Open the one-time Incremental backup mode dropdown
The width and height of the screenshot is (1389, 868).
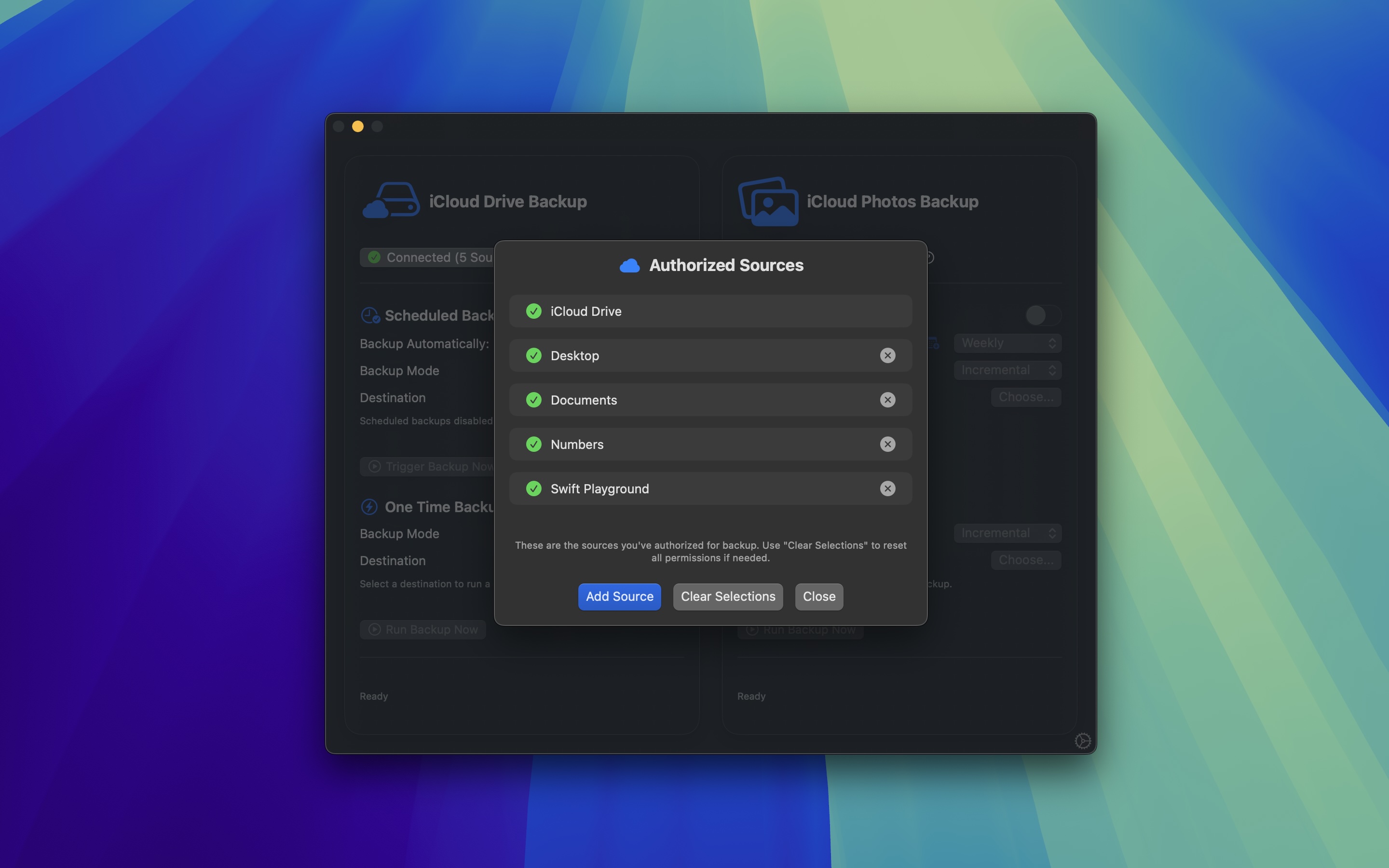1008,533
